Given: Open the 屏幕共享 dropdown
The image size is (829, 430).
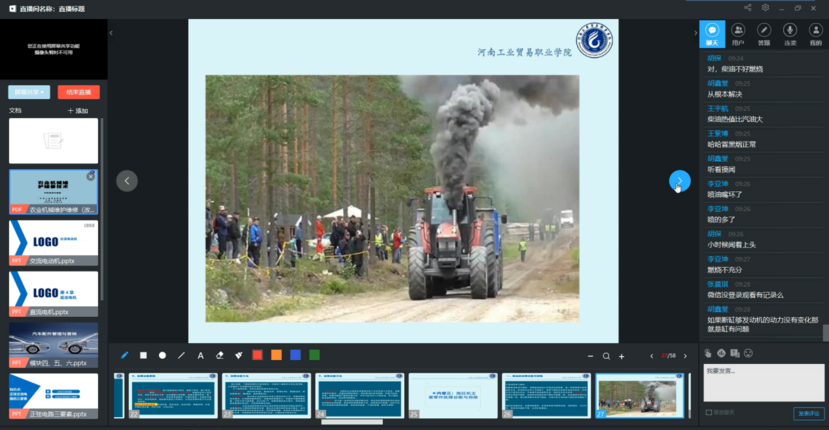Looking at the screenshot, I should point(29,92).
